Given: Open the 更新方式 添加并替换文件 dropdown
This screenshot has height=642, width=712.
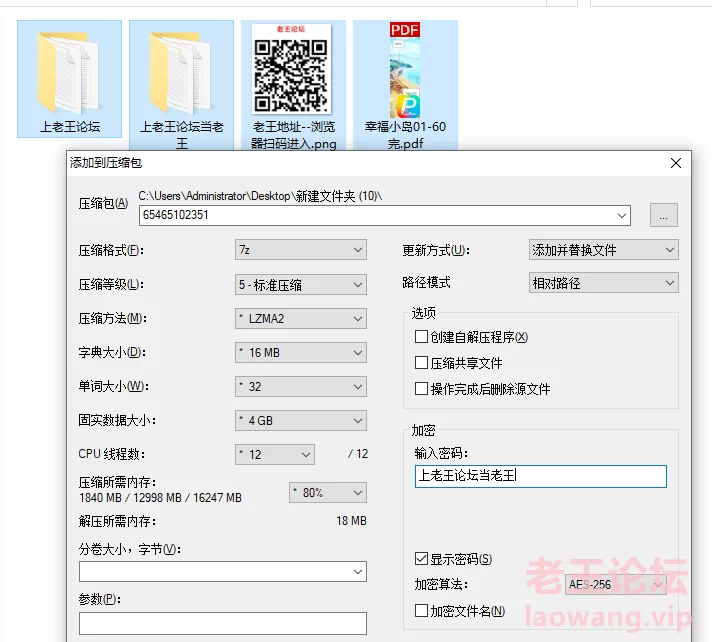Looking at the screenshot, I should coord(603,250).
